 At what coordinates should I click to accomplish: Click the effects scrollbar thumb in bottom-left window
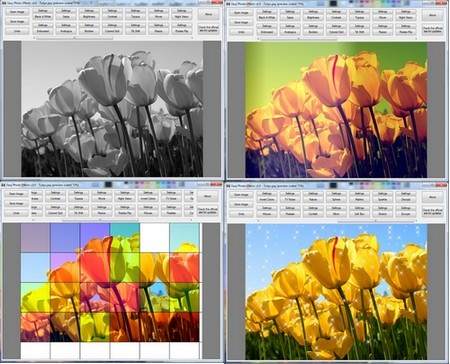(100, 220)
